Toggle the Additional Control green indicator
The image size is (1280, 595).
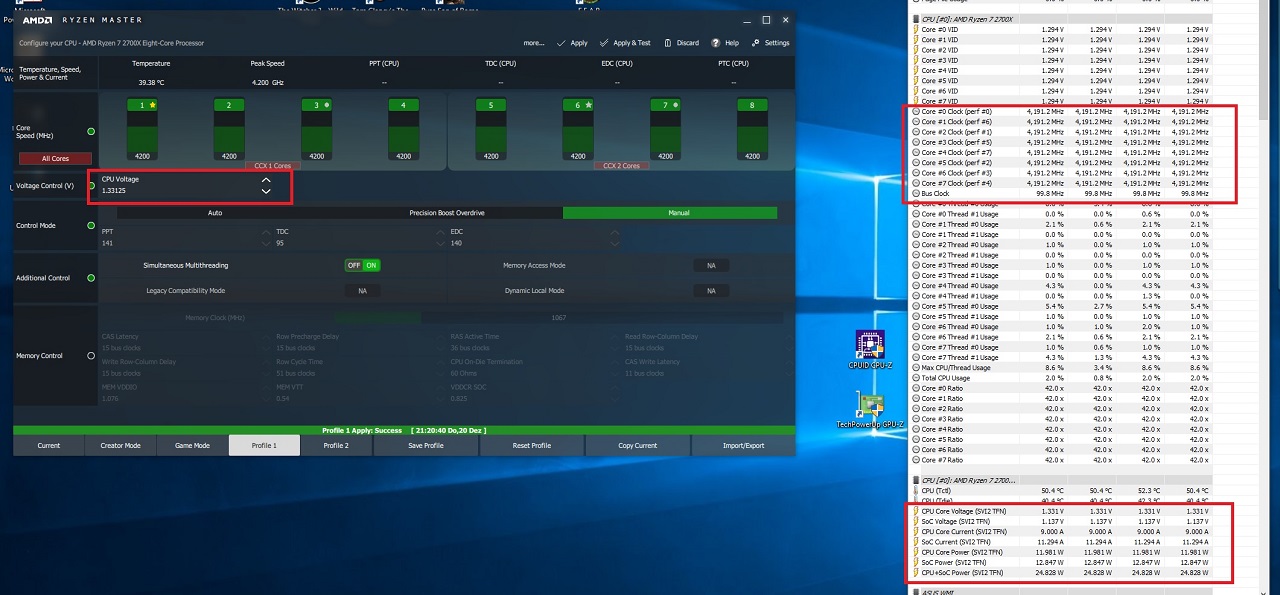coord(91,278)
